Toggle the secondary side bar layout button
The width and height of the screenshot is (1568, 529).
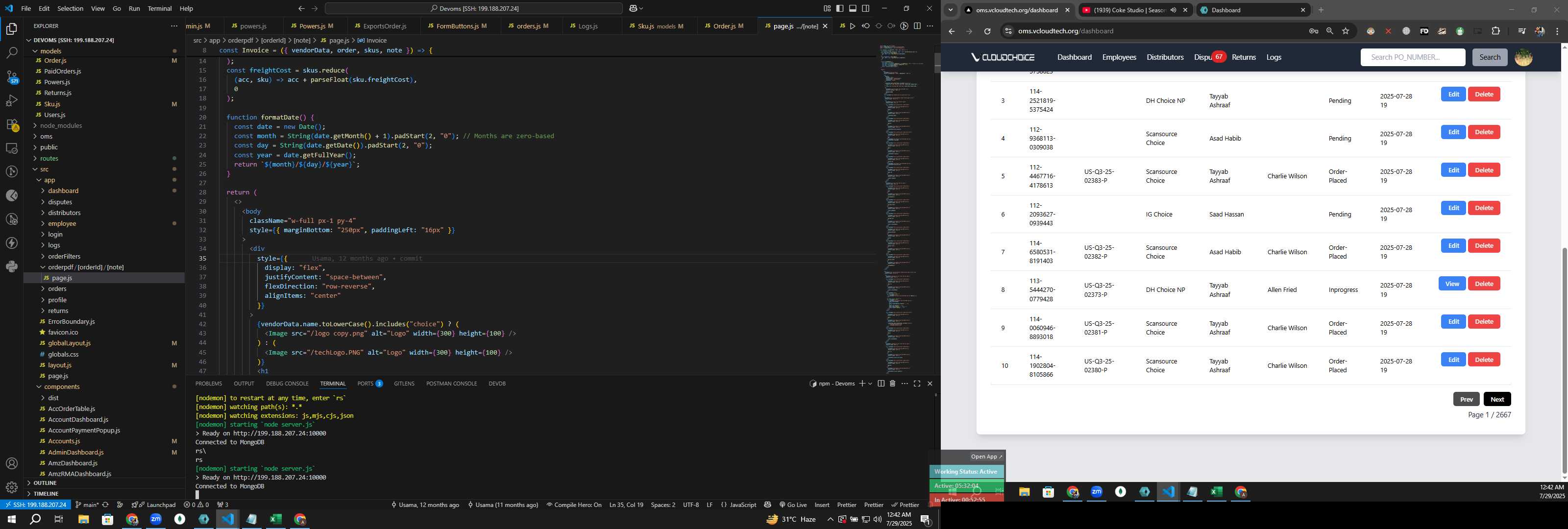865,8
